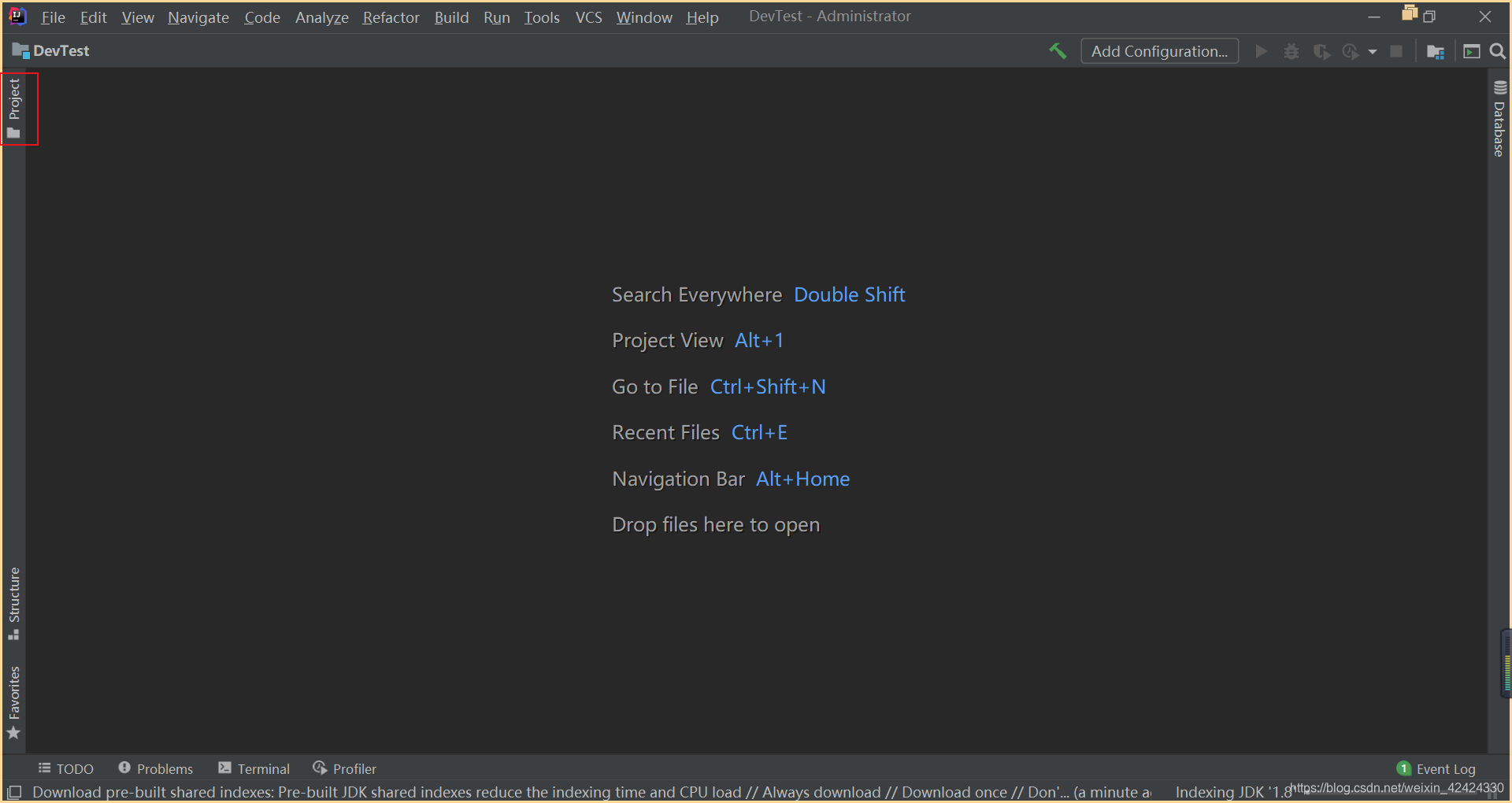1512x803 pixels.
Task: Click the Ctrl+Shift+N shortcut hint
Action: pyautogui.click(x=768, y=387)
